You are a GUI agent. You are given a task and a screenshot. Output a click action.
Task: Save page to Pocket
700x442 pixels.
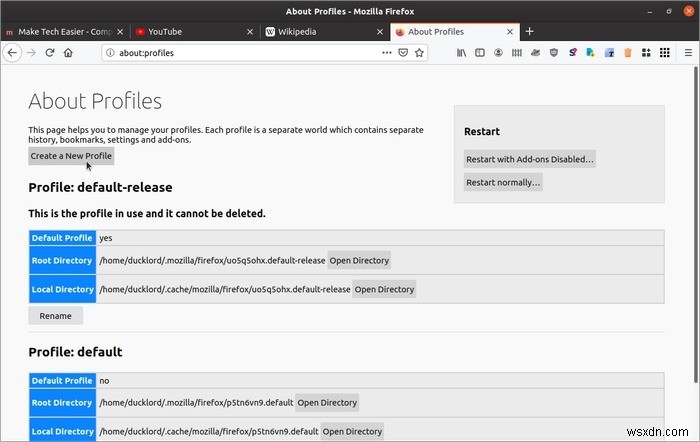coord(404,53)
